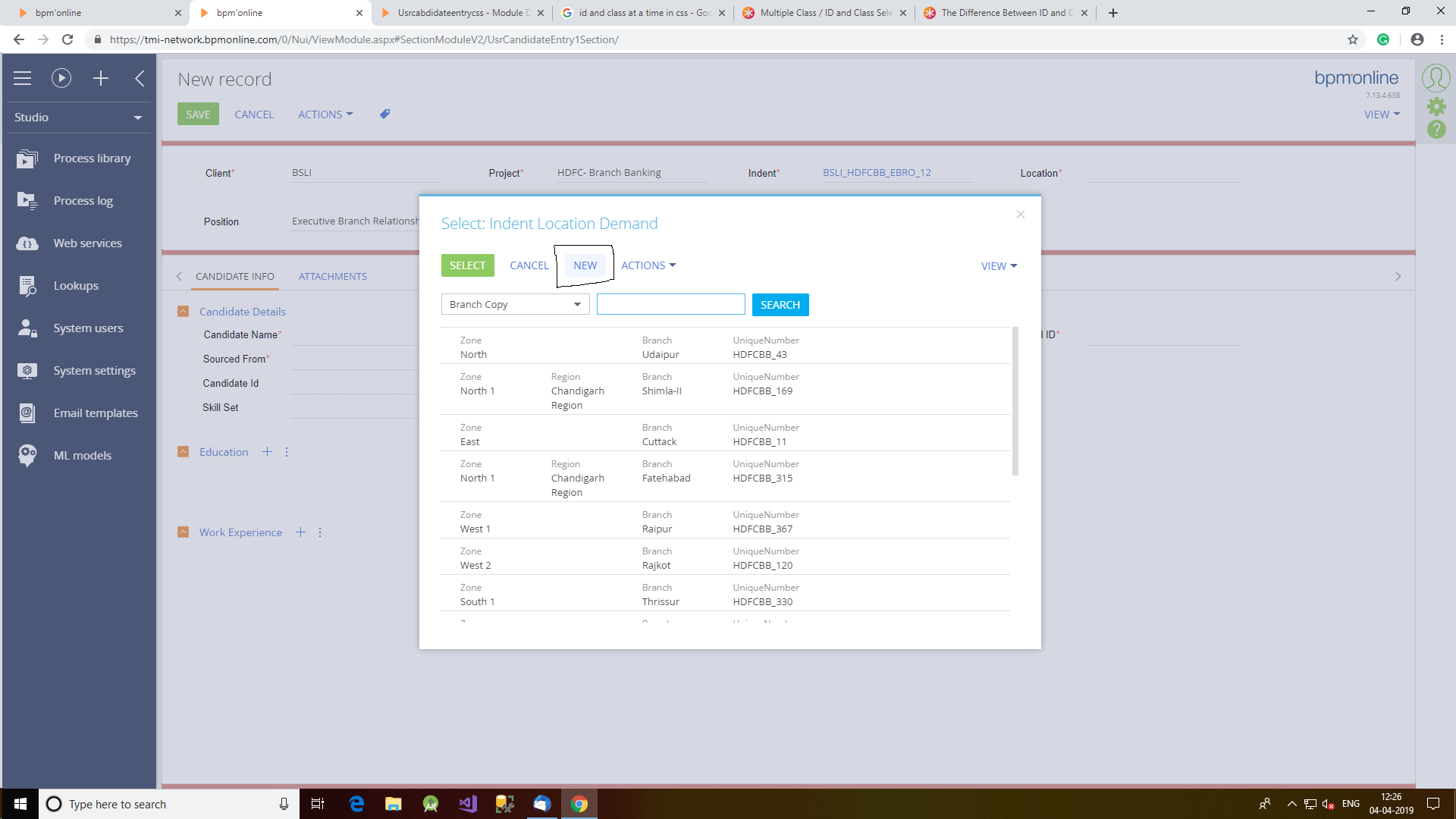Select the Cuttack branch row
The width and height of the screenshot is (1456, 819).
coord(725,434)
